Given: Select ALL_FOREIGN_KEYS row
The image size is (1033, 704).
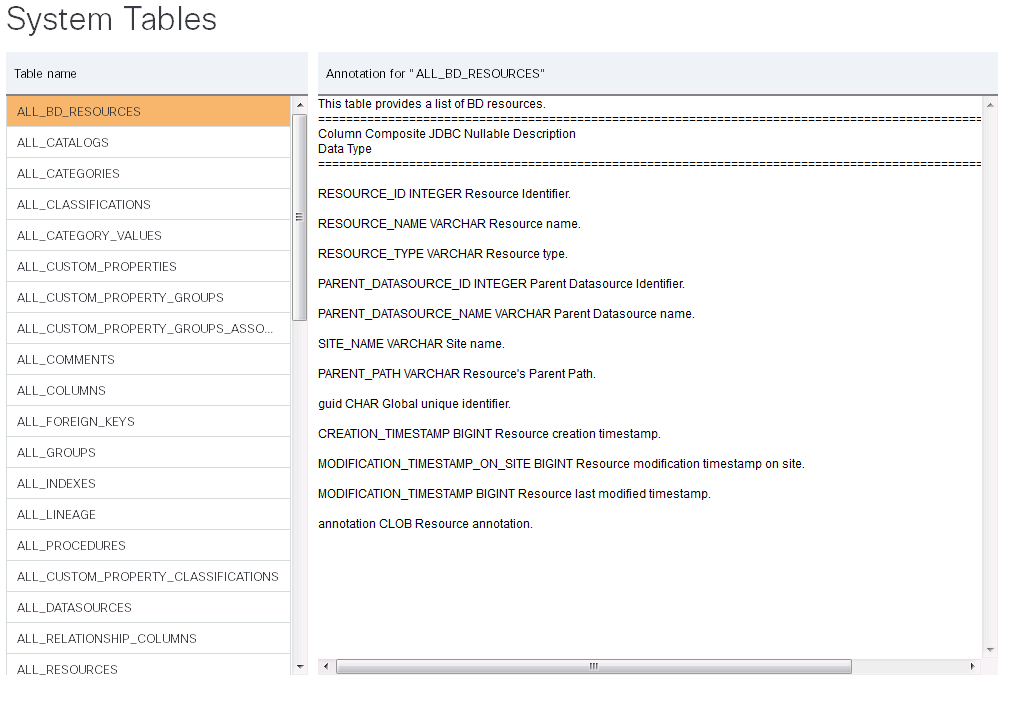Looking at the screenshot, I should coord(148,421).
